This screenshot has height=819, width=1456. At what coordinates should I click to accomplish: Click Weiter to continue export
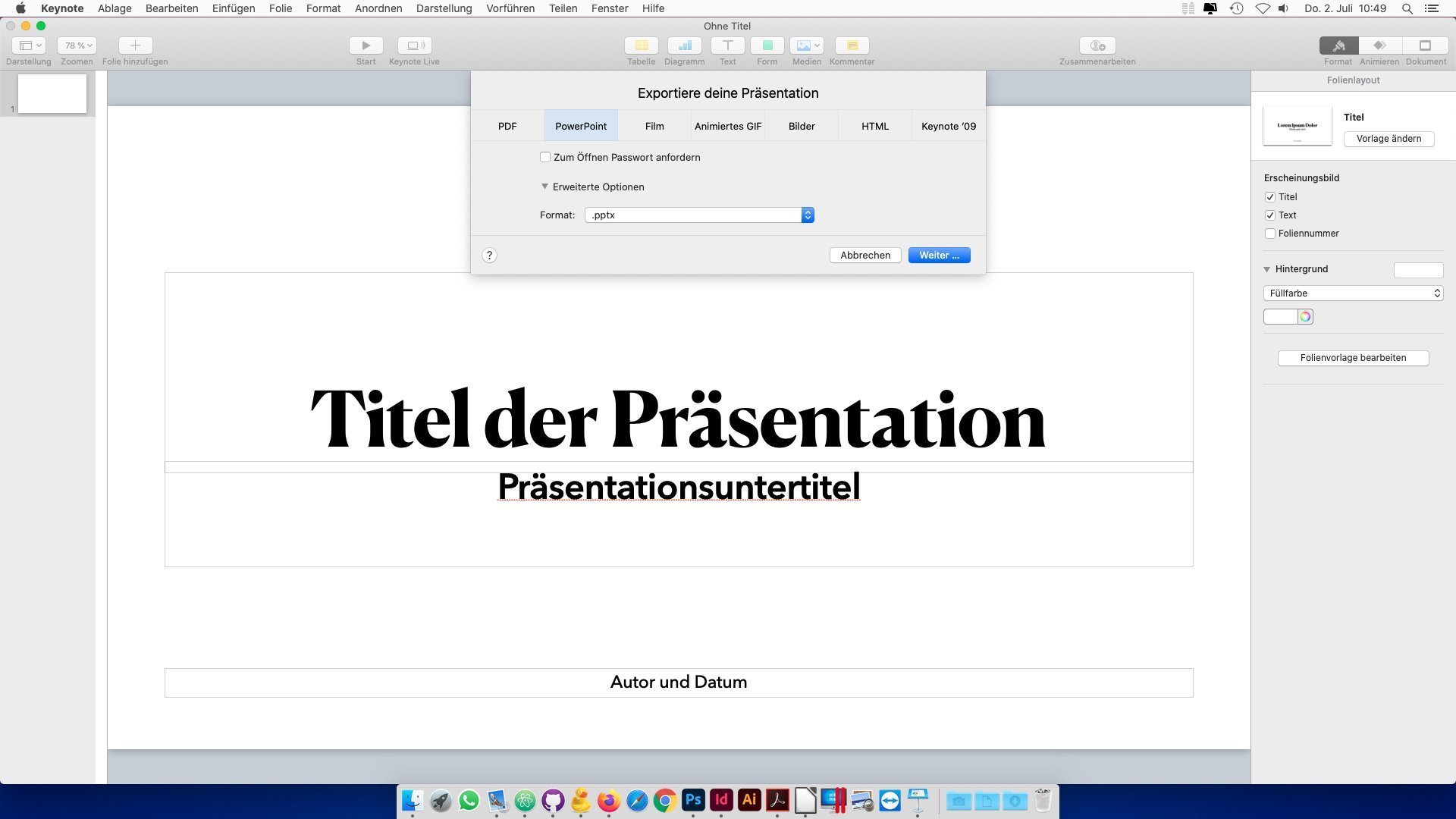(940, 256)
